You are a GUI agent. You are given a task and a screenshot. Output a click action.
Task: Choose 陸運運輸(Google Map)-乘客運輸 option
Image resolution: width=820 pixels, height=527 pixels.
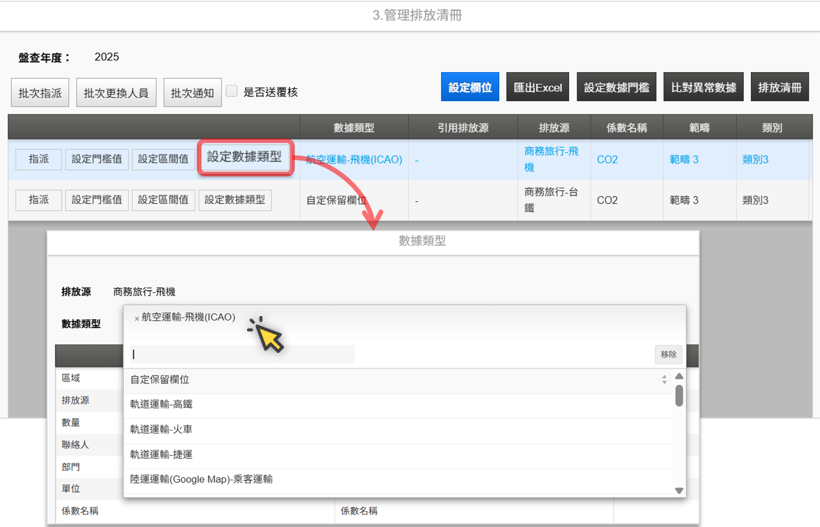click(x=201, y=480)
